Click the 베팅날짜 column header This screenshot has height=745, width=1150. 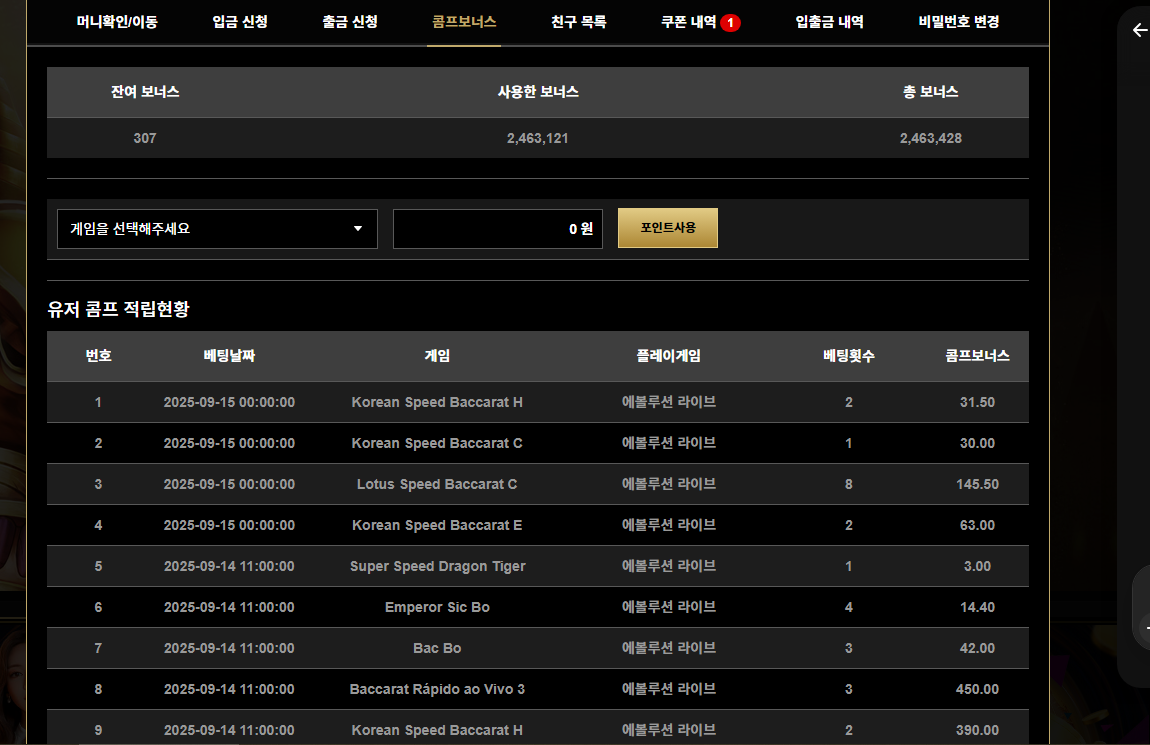tap(229, 356)
